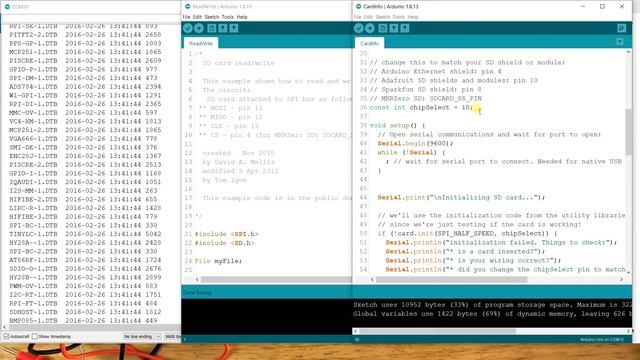Close the CardInfo Arduino window
Viewport: 640px width, 360px height.
[622, 7]
